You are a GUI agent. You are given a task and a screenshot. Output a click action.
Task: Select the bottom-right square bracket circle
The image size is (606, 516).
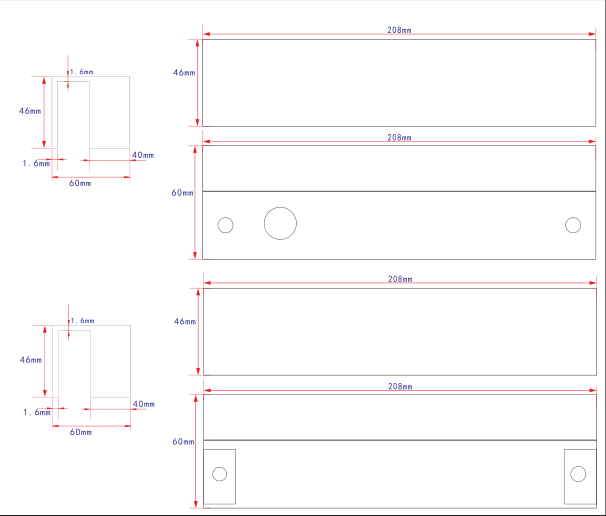point(578,474)
